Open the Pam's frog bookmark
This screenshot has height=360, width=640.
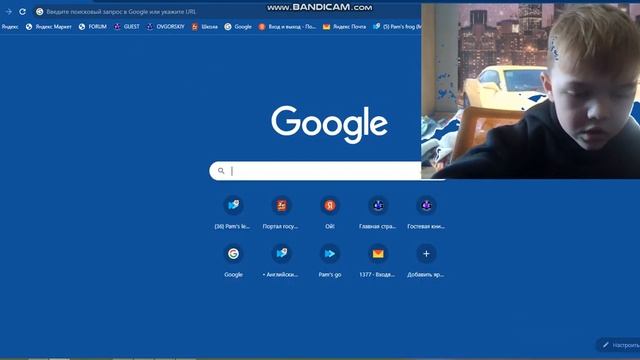pos(397,27)
